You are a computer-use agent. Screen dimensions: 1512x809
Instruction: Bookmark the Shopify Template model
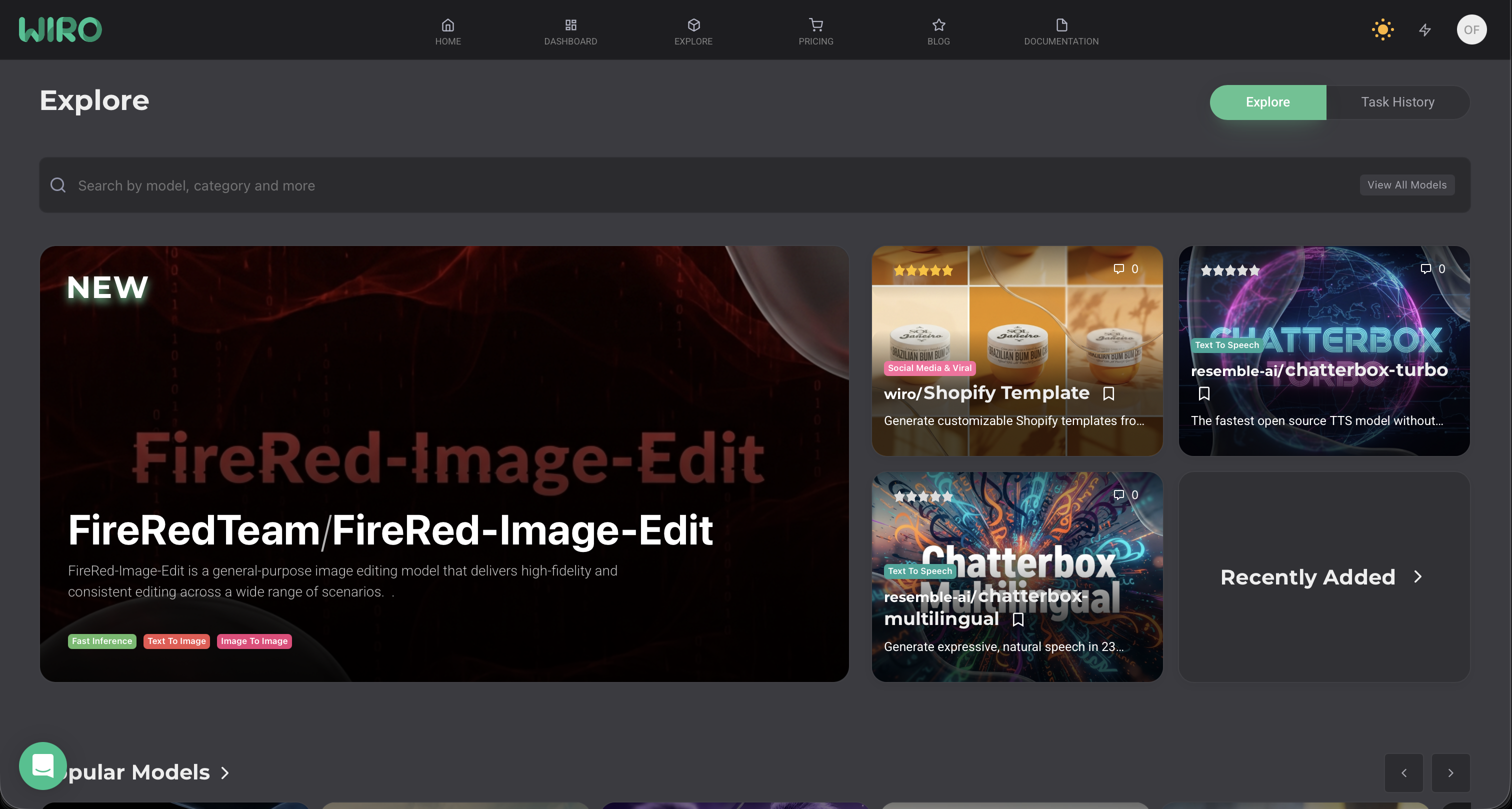[1108, 393]
